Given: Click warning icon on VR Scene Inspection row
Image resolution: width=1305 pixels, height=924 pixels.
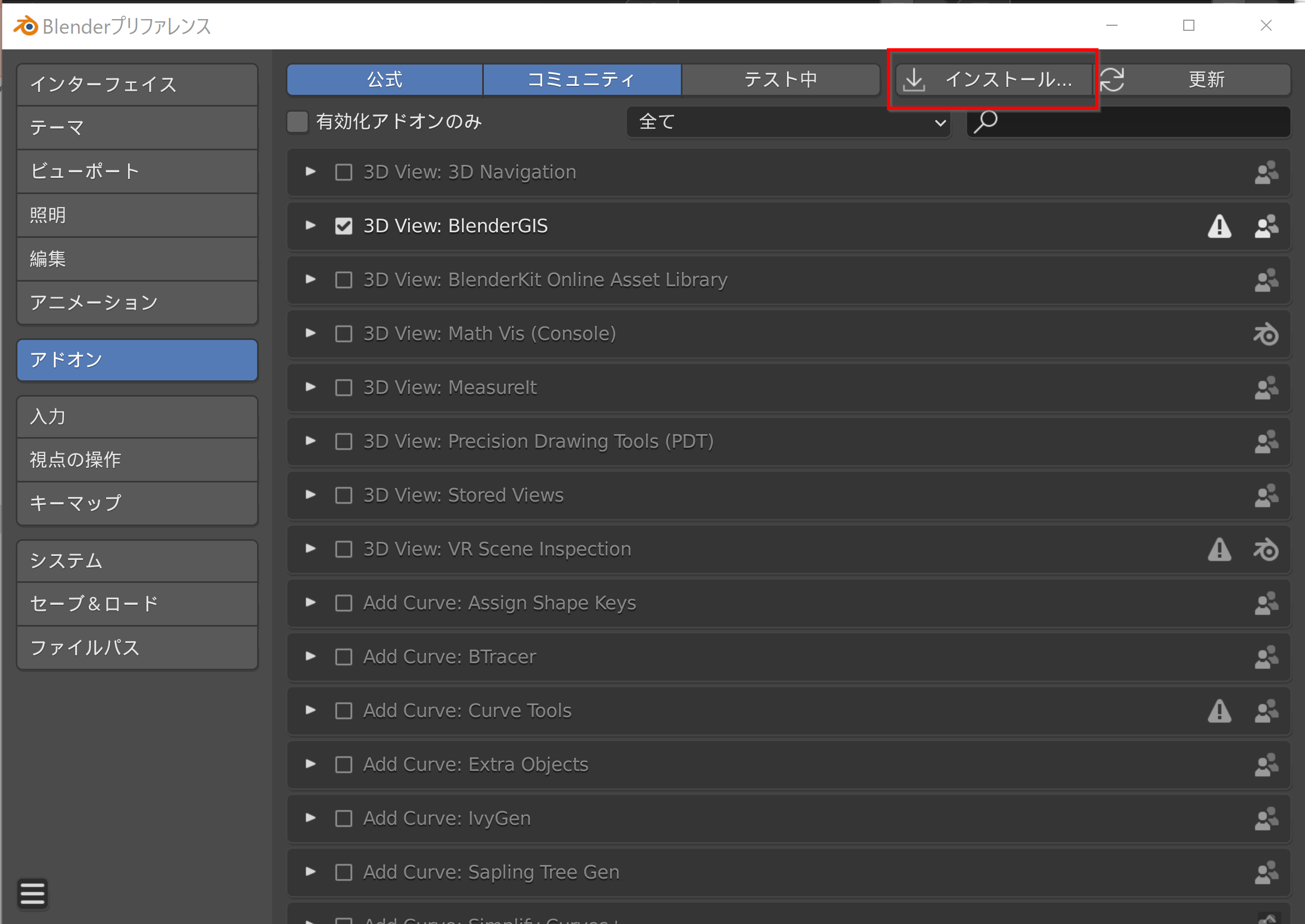Looking at the screenshot, I should 1219,550.
